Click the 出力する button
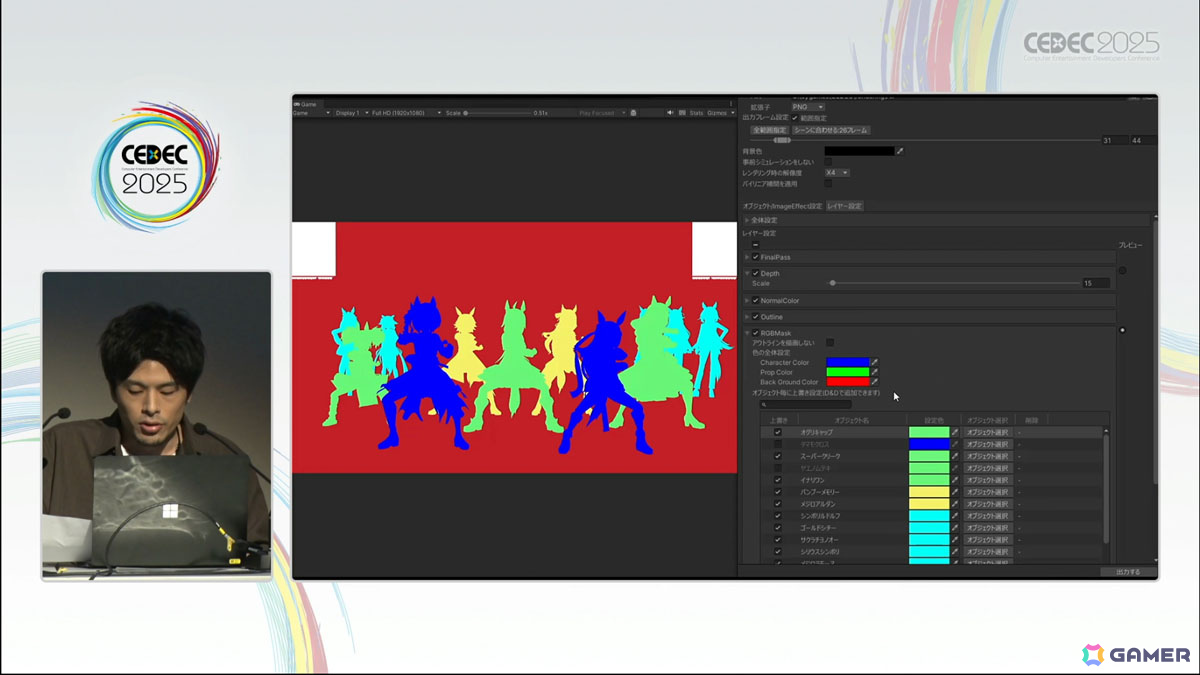This screenshot has width=1200, height=675. 1128,572
